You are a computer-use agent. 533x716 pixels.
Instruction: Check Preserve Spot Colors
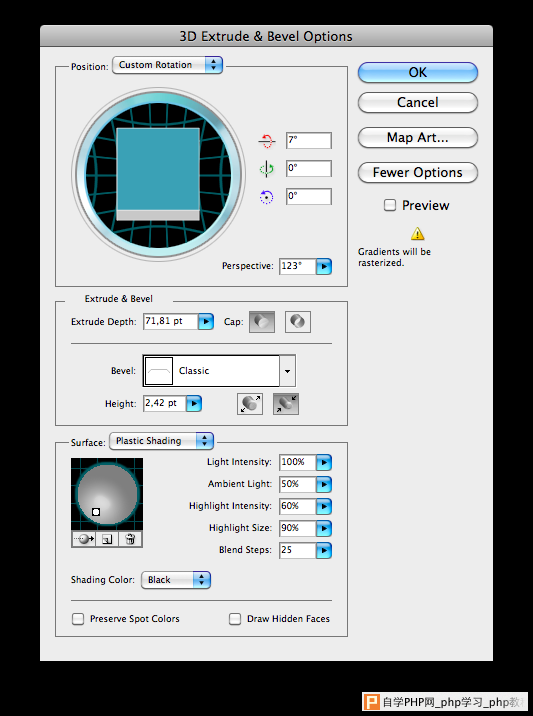(x=78, y=619)
